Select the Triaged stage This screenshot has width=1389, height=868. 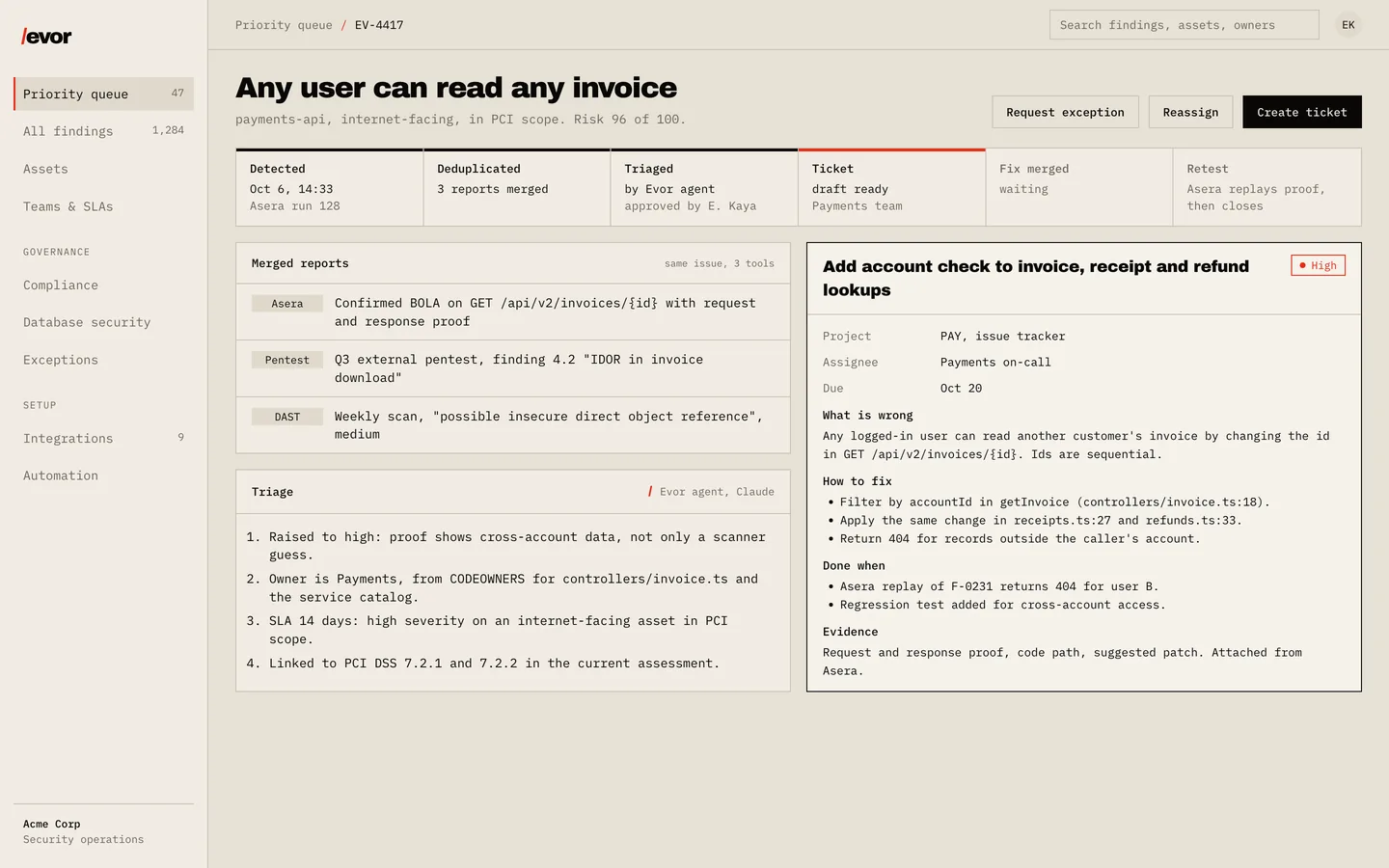[704, 187]
